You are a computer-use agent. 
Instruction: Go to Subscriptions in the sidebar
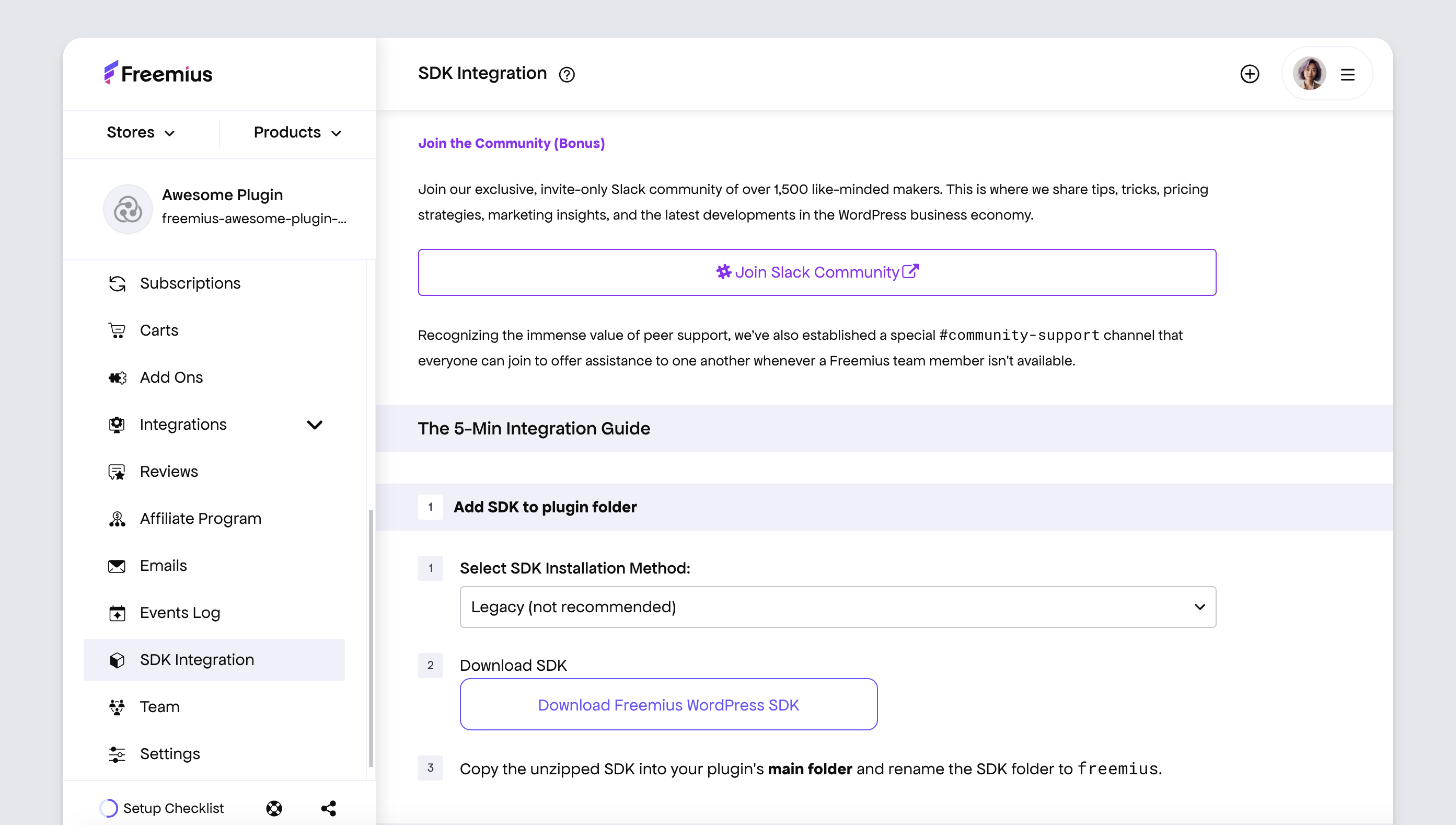(x=214, y=283)
